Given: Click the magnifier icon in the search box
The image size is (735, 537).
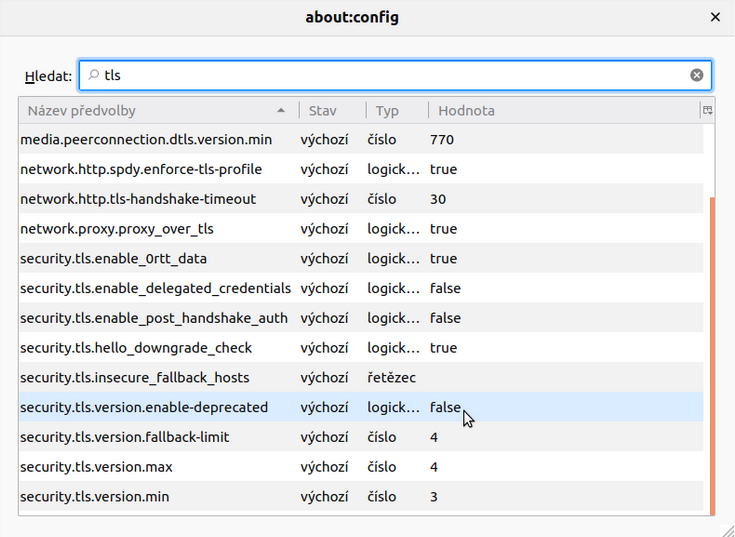Looking at the screenshot, I should (94, 75).
